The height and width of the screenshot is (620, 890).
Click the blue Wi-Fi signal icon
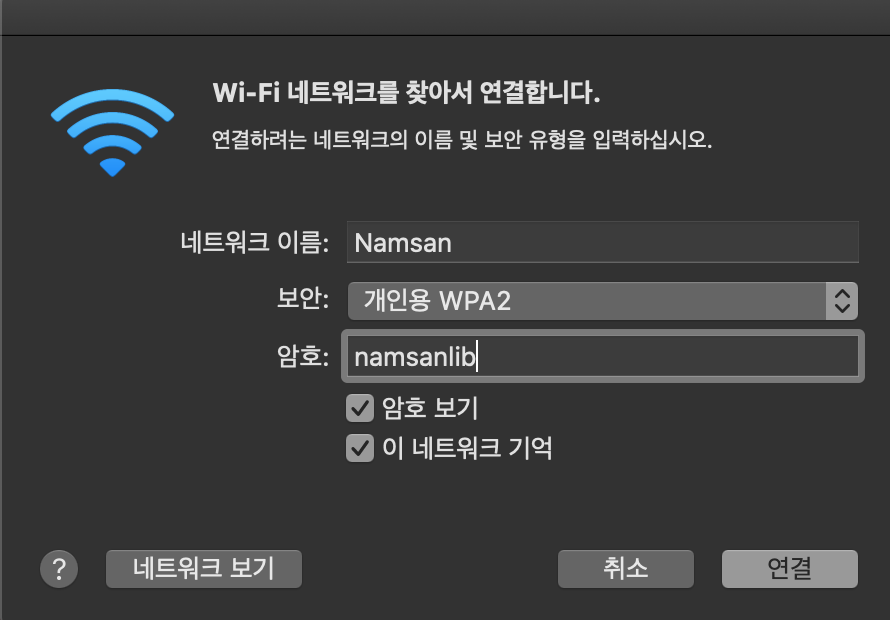tap(112, 132)
